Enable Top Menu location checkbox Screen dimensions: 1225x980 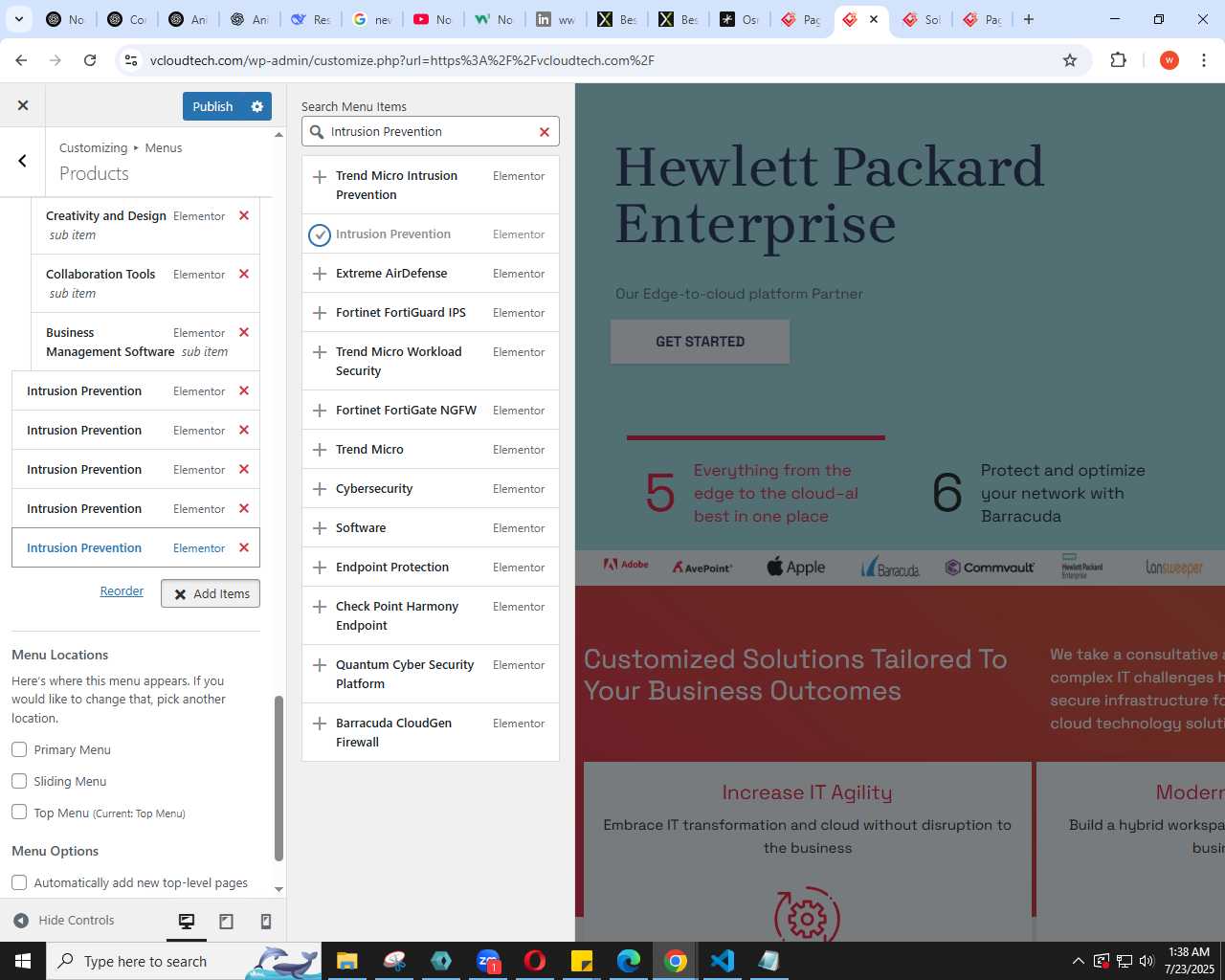(x=19, y=813)
